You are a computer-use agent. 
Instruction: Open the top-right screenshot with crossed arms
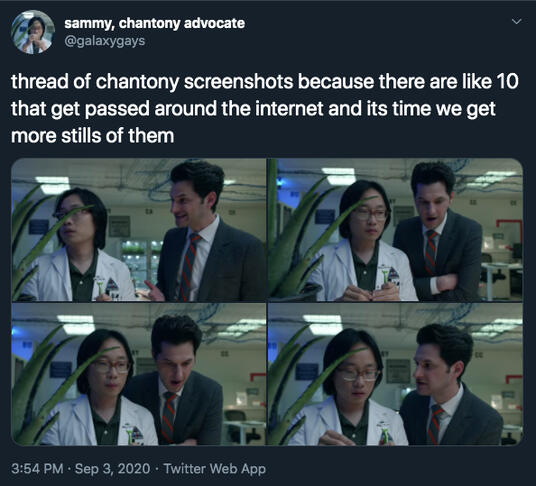click(396, 230)
